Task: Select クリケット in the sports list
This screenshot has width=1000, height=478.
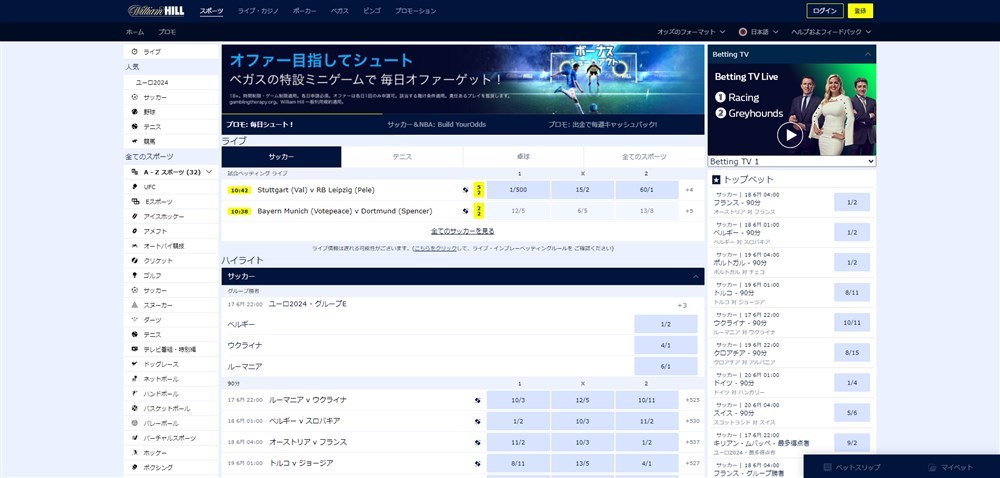Action: point(171,261)
